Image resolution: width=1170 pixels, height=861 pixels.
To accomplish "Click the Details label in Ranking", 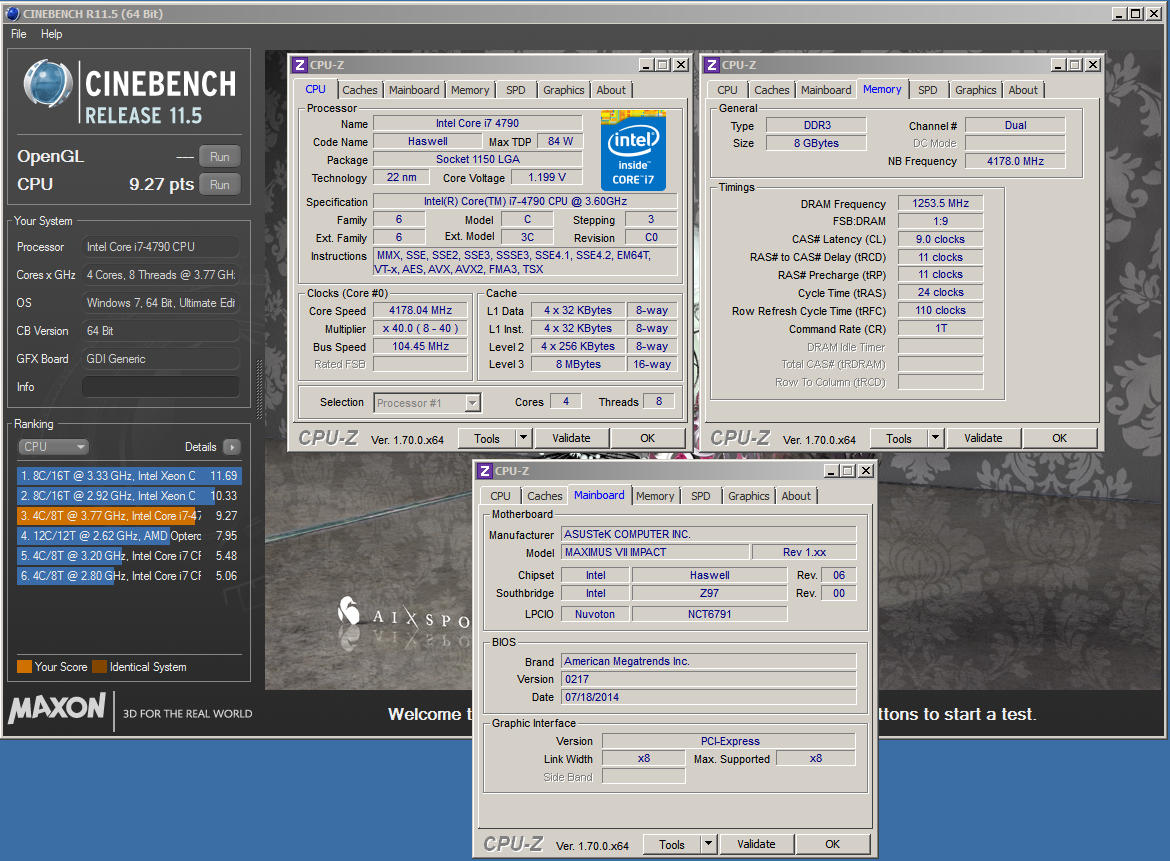I will 201,447.
